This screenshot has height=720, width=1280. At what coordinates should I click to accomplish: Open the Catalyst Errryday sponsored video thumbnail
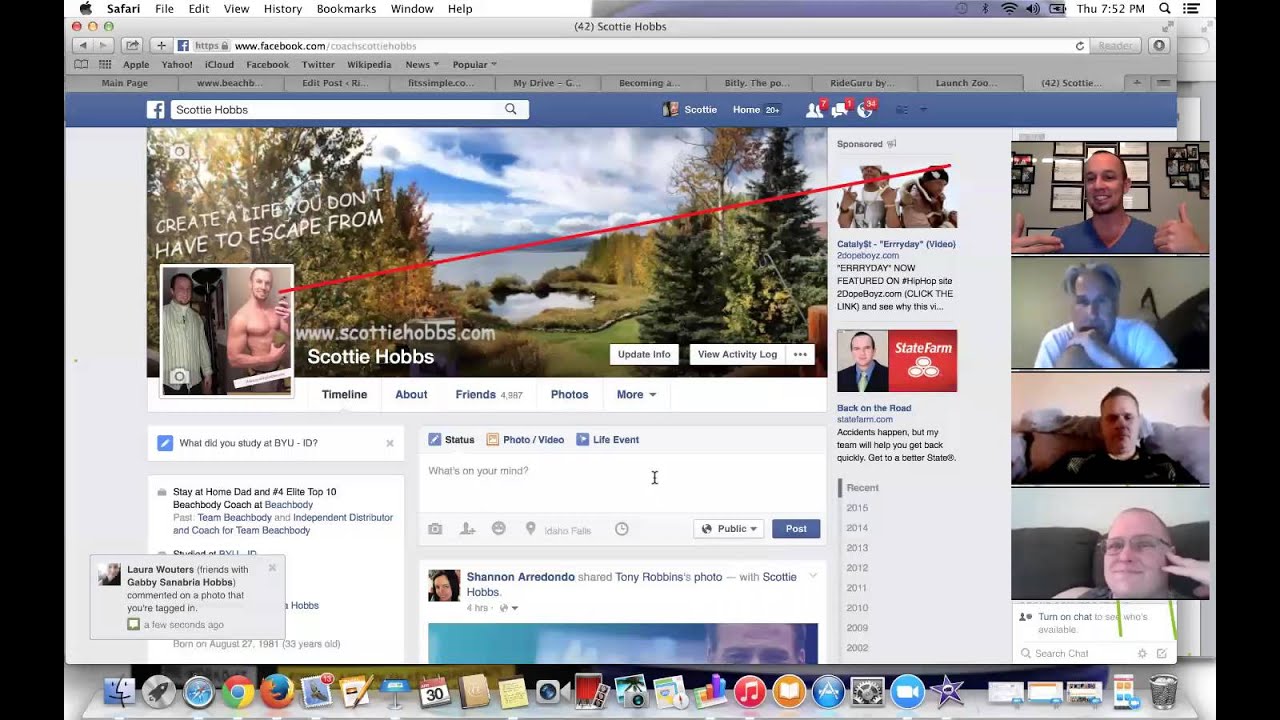[x=897, y=198]
